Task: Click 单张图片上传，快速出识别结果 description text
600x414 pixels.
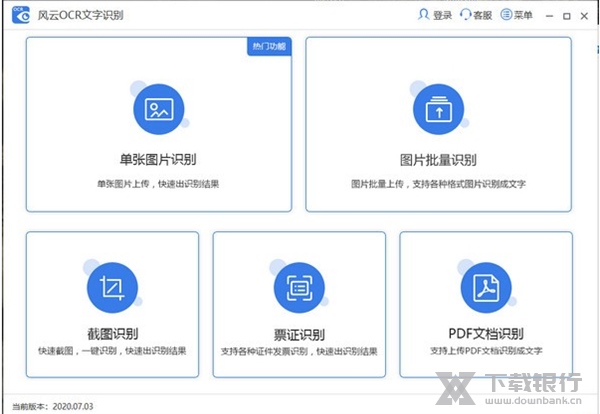Action: pos(158,184)
